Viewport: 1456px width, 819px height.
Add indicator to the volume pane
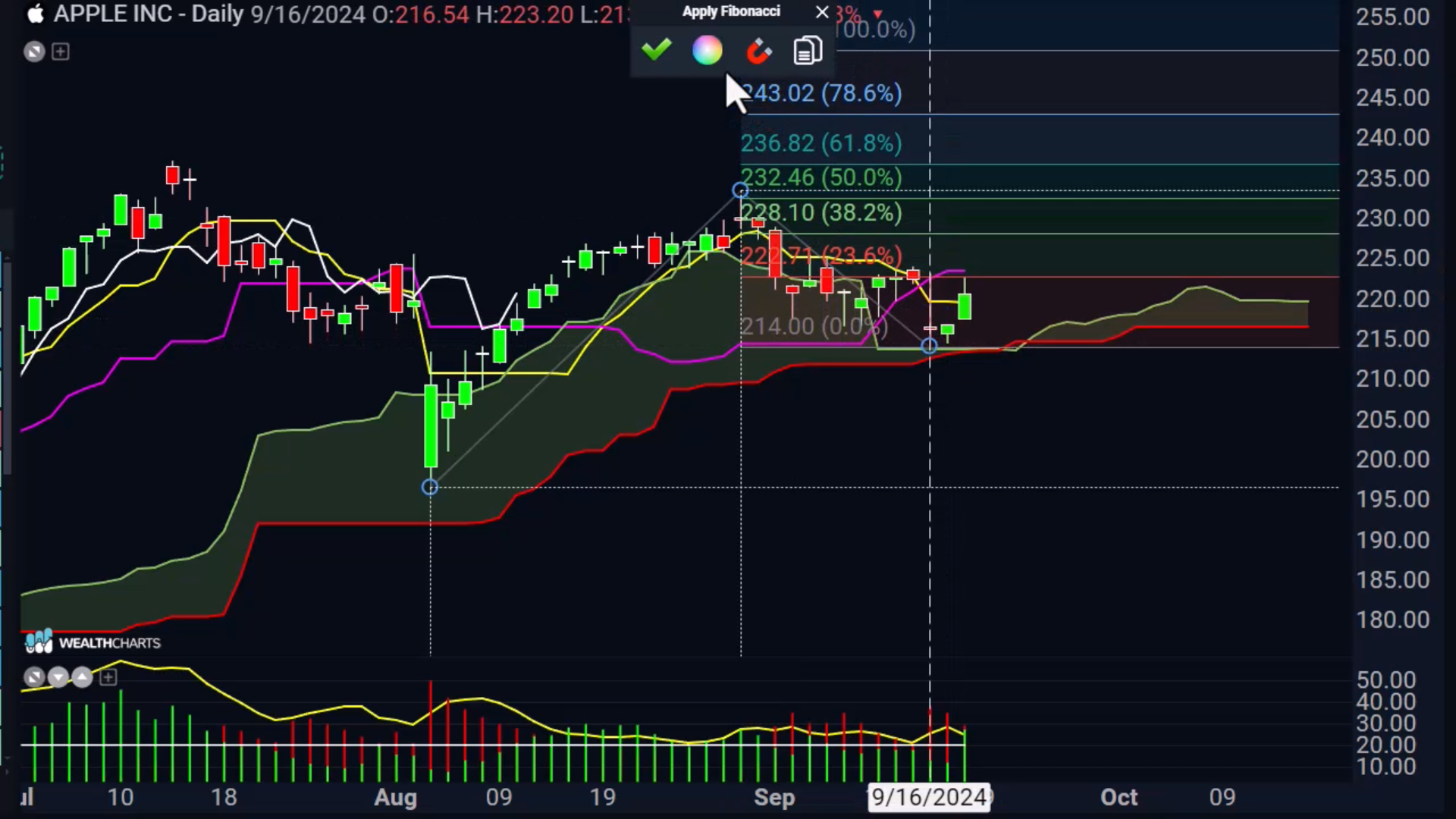pyautogui.click(x=108, y=677)
